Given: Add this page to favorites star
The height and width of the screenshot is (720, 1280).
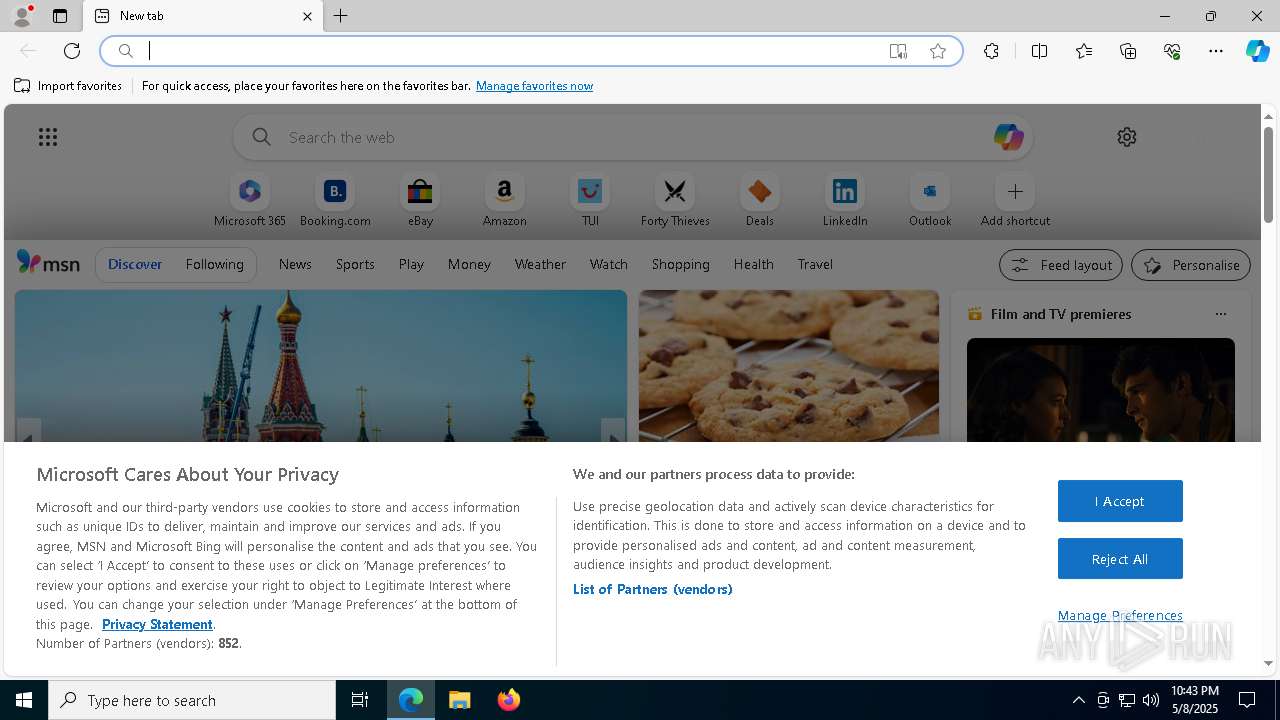Looking at the screenshot, I should 938,51.
